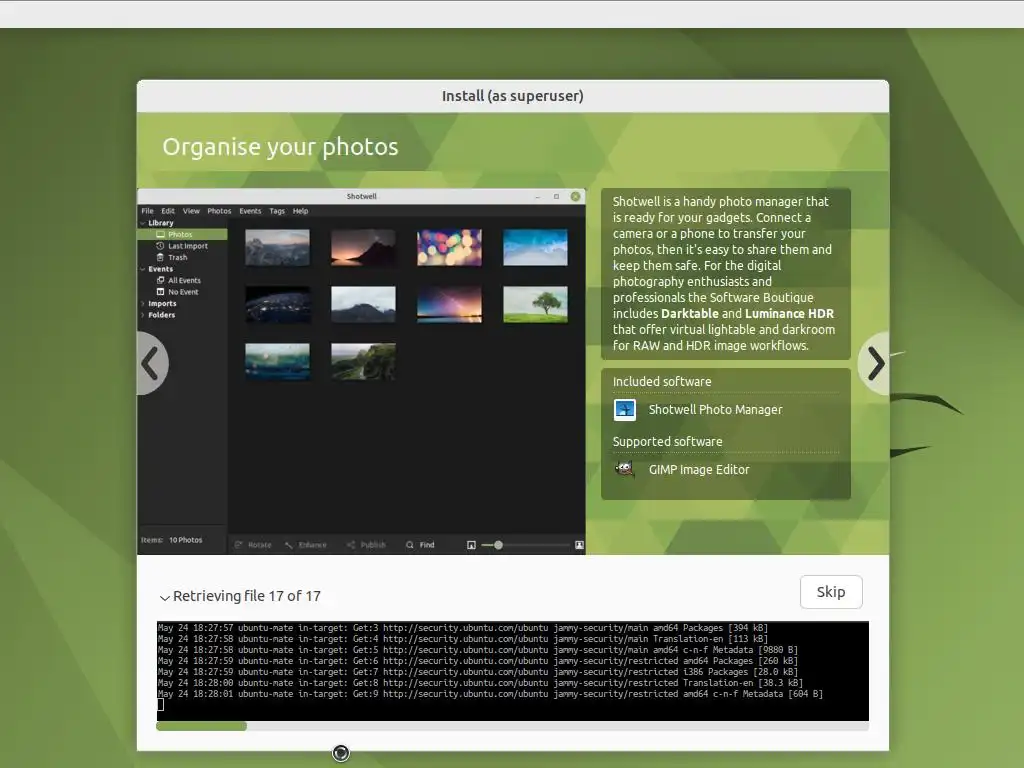Click inside the installer log terminal
Screen dimensions: 1024x768
pyautogui.click(x=512, y=671)
